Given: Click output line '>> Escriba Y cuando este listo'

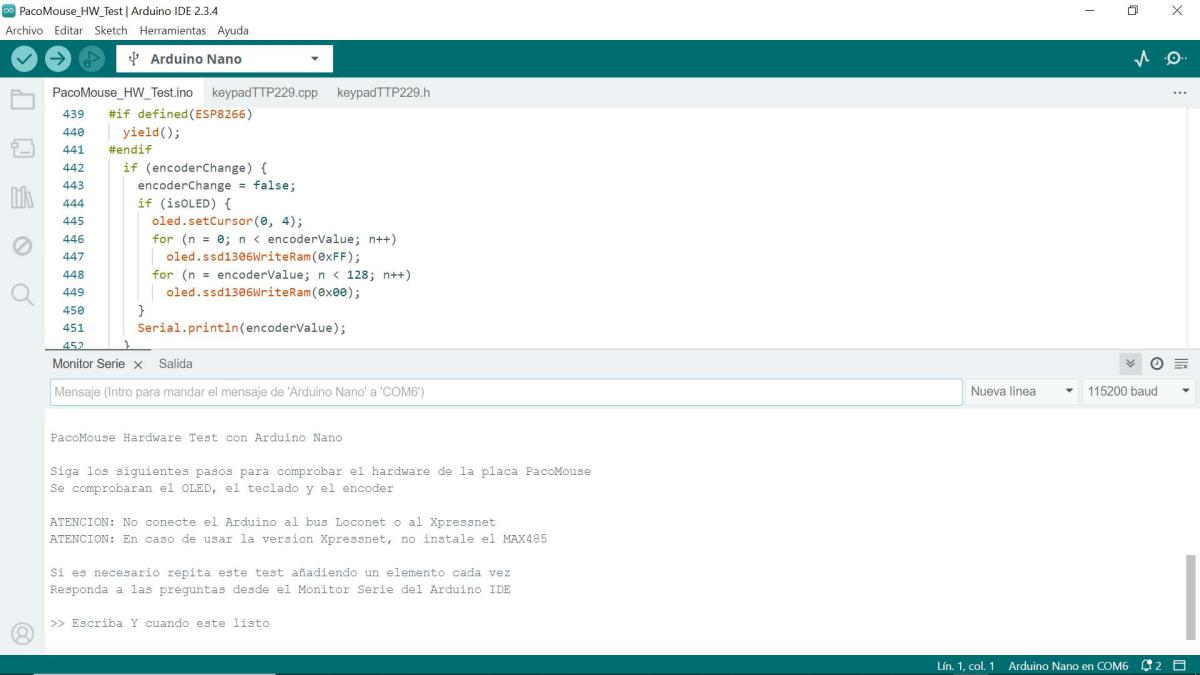Looking at the screenshot, I should pos(160,623).
